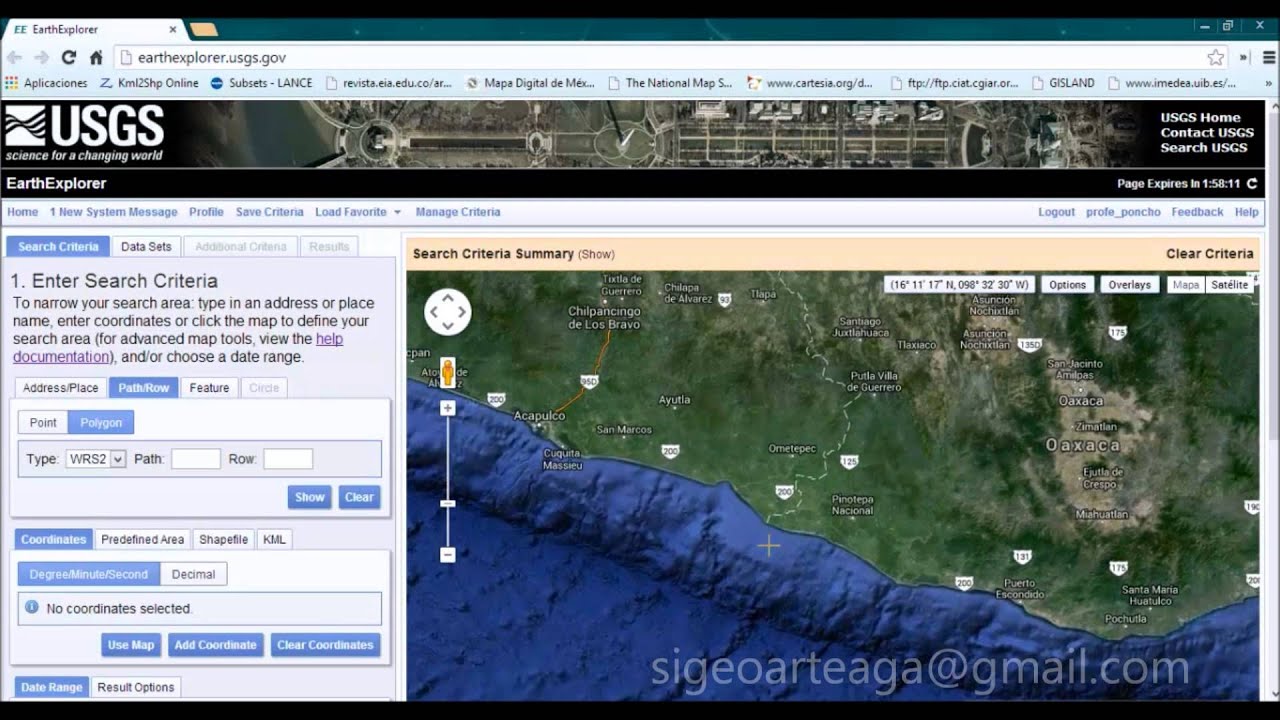Open The National Map bookmark
This screenshot has height=720, width=1280.
670,83
